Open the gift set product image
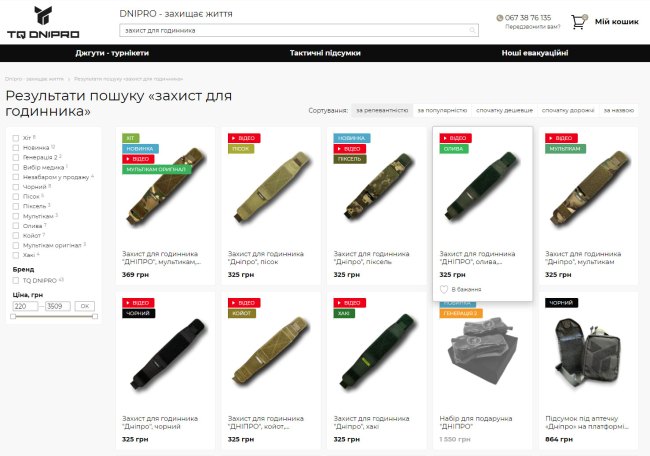Image resolution: width=650 pixels, height=456 pixels. click(483, 352)
